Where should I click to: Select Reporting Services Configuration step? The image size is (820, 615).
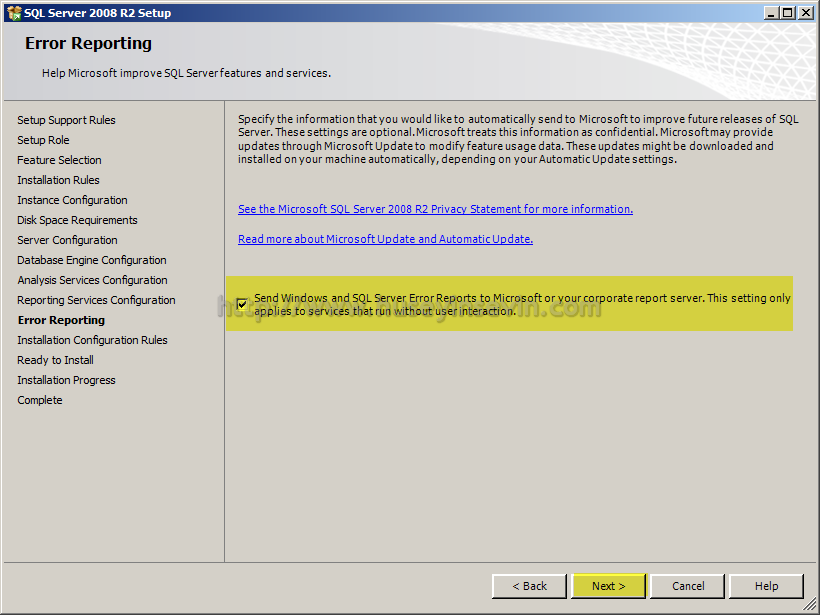point(96,300)
